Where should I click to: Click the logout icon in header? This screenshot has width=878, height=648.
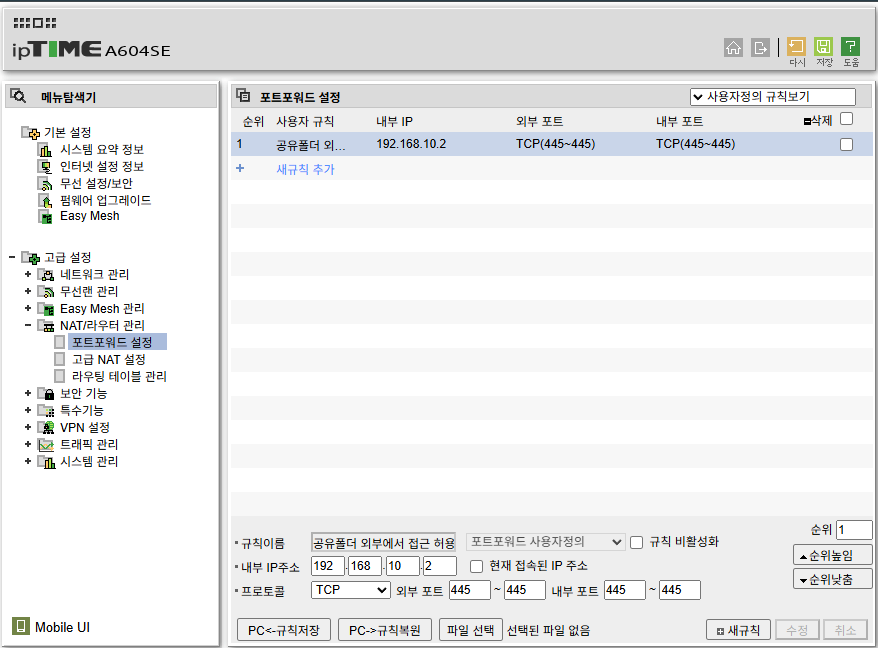tap(760, 48)
